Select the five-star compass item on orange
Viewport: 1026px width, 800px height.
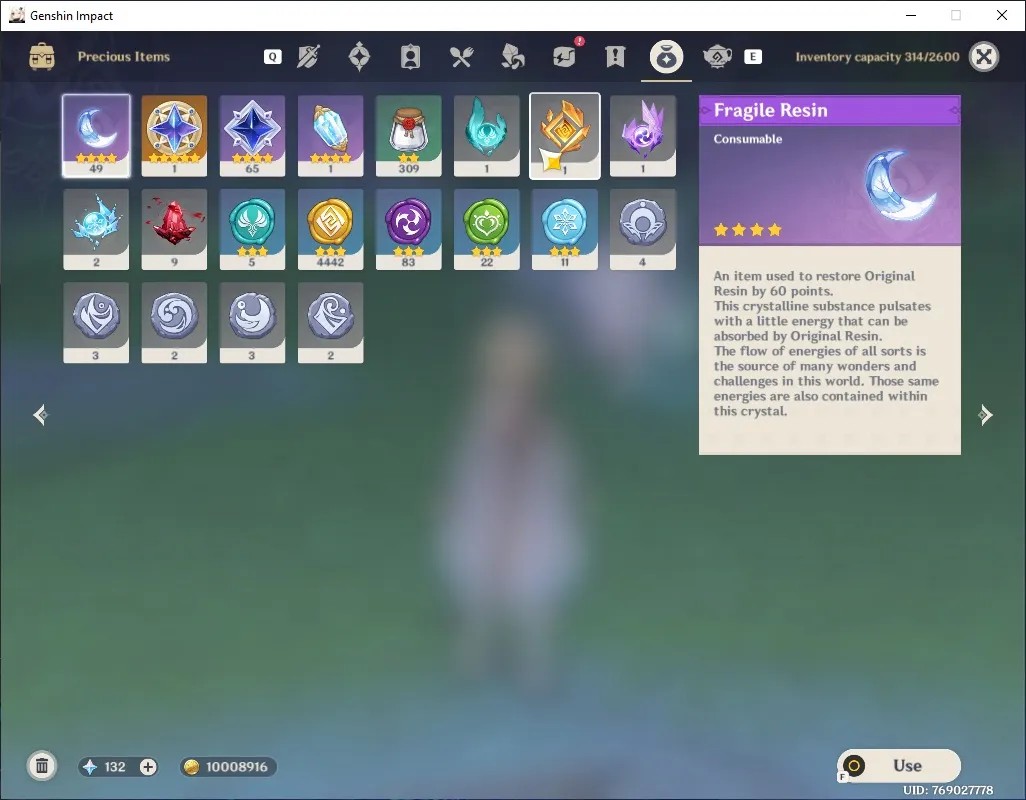[x=174, y=135]
